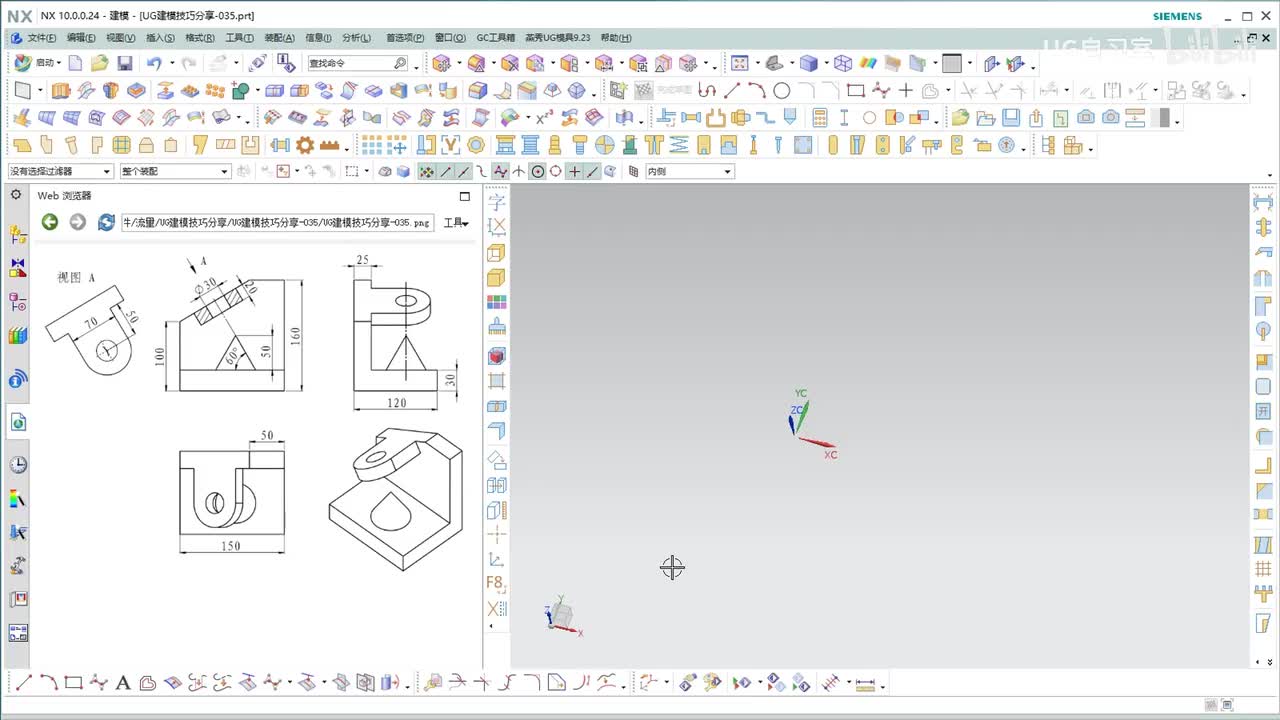The width and height of the screenshot is (1280, 720).
Task: Open the 首选项(P) menu
Action: click(405, 38)
